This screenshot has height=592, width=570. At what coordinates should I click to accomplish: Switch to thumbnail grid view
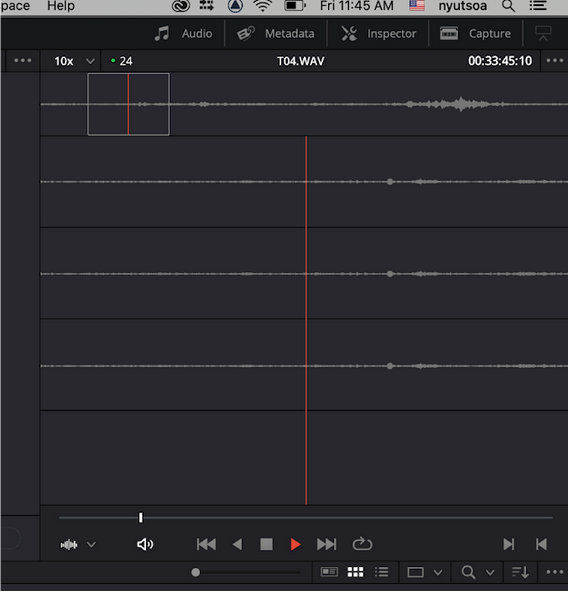click(355, 572)
